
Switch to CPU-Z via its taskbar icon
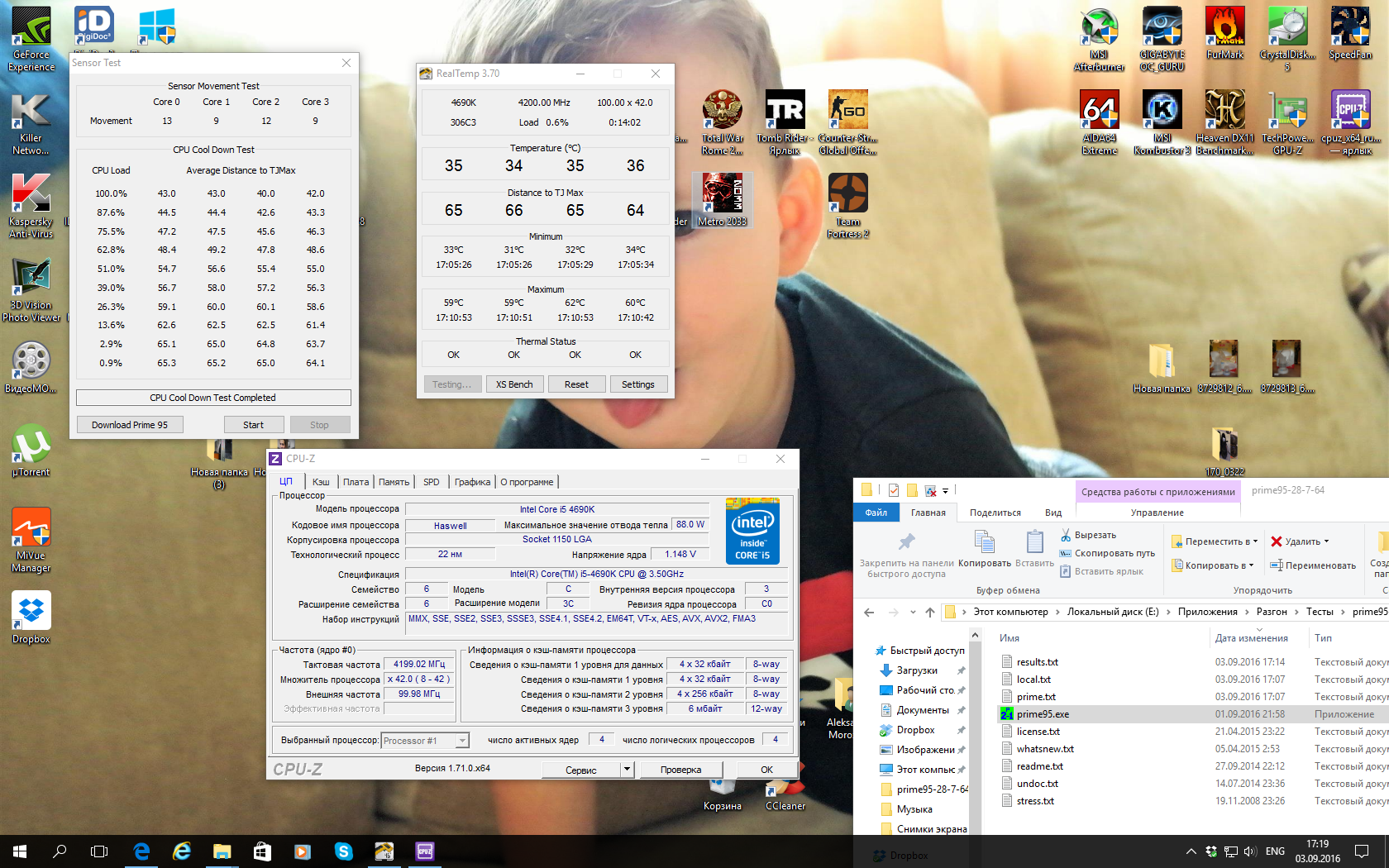point(425,851)
